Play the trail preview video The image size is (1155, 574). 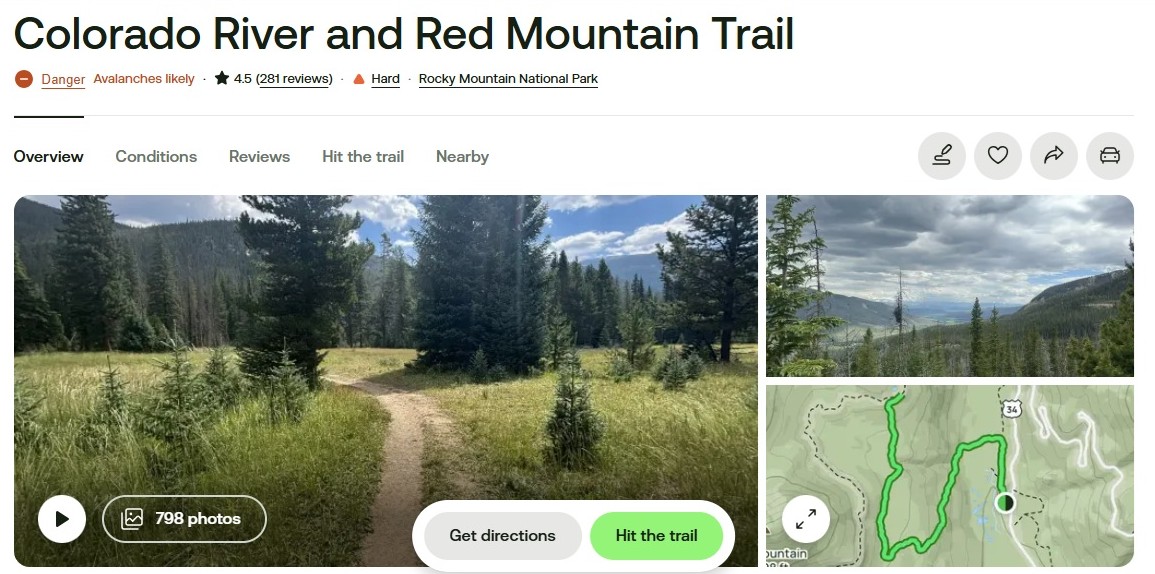[x=62, y=519]
